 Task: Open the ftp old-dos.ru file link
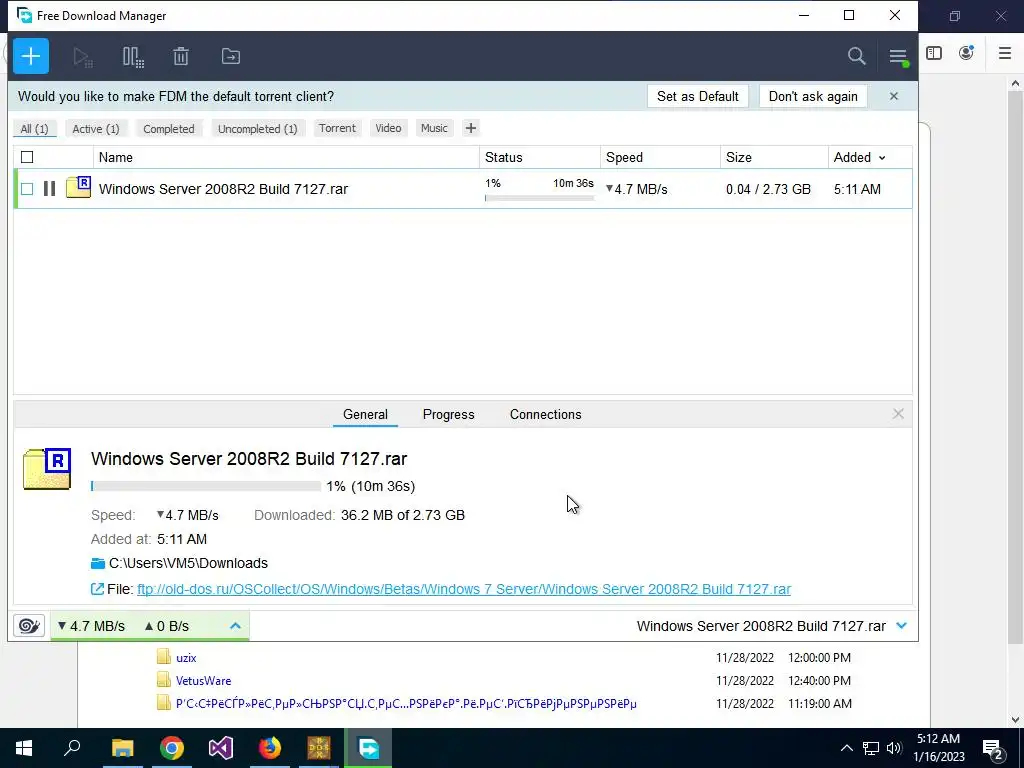click(x=464, y=589)
